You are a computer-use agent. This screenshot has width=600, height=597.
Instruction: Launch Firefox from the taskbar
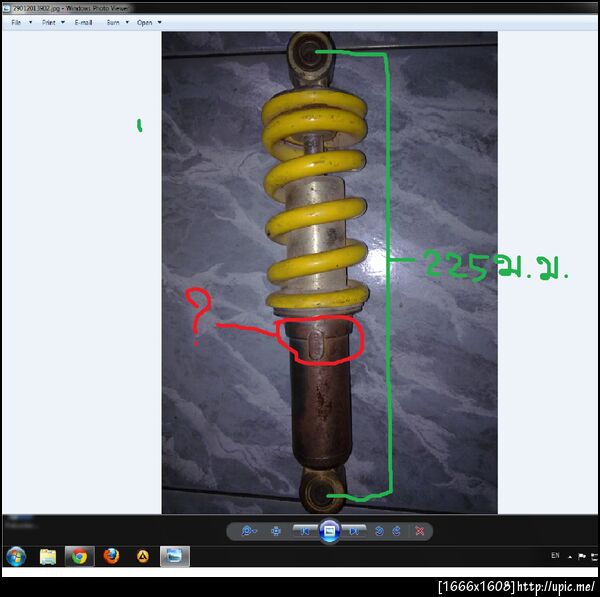coord(111,556)
